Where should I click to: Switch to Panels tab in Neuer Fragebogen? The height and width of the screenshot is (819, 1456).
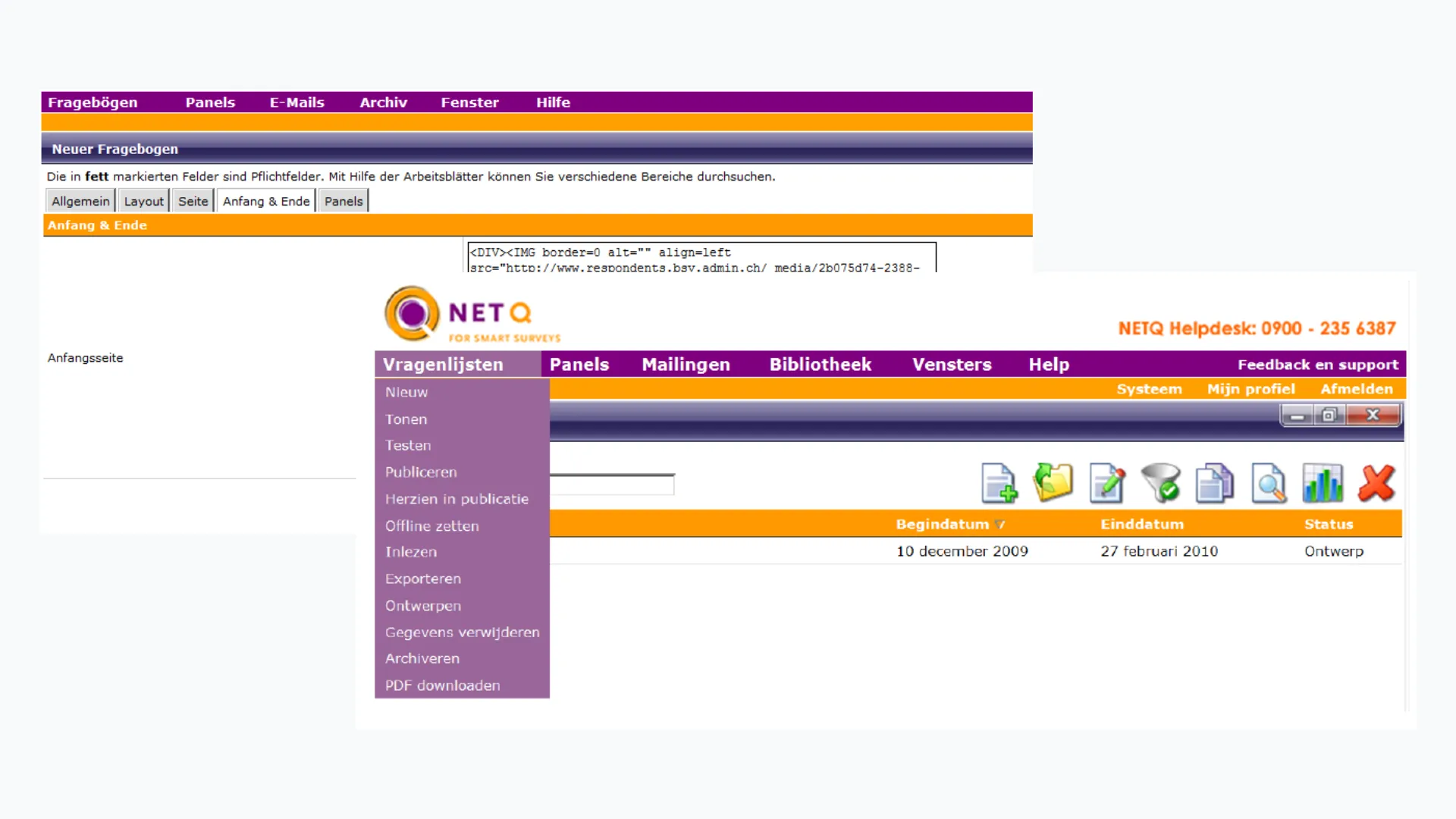[344, 201]
